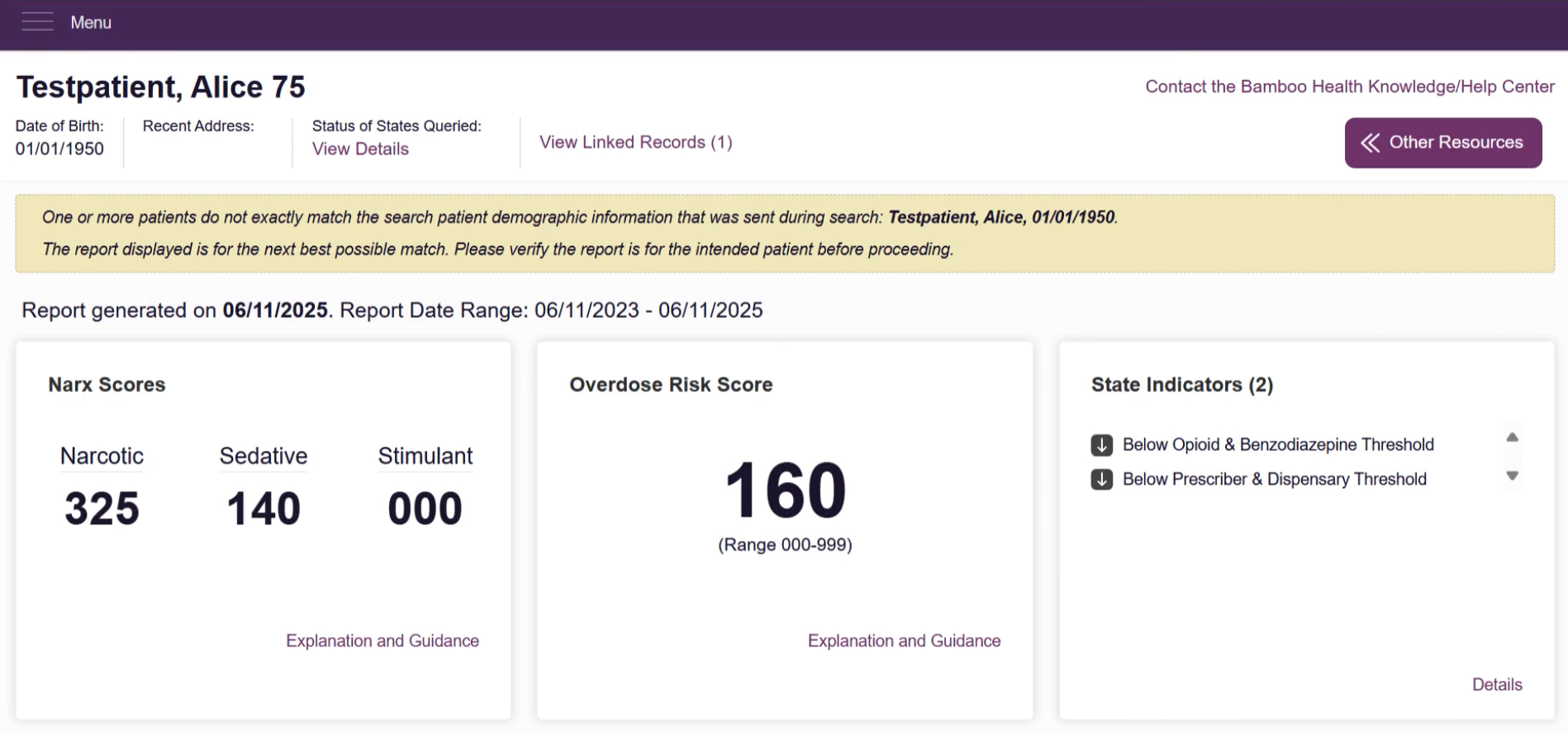Open State Indicators Details link

1497,684
